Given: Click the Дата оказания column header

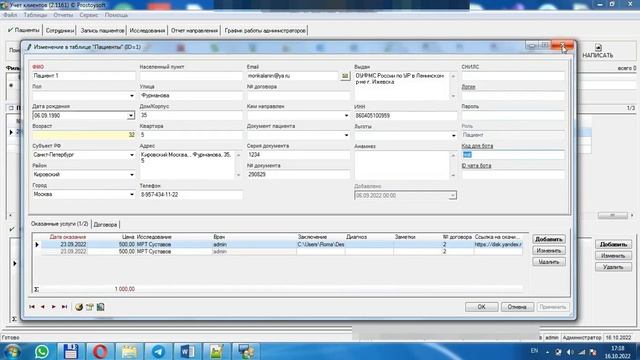Looking at the screenshot, I should [68, 237].
